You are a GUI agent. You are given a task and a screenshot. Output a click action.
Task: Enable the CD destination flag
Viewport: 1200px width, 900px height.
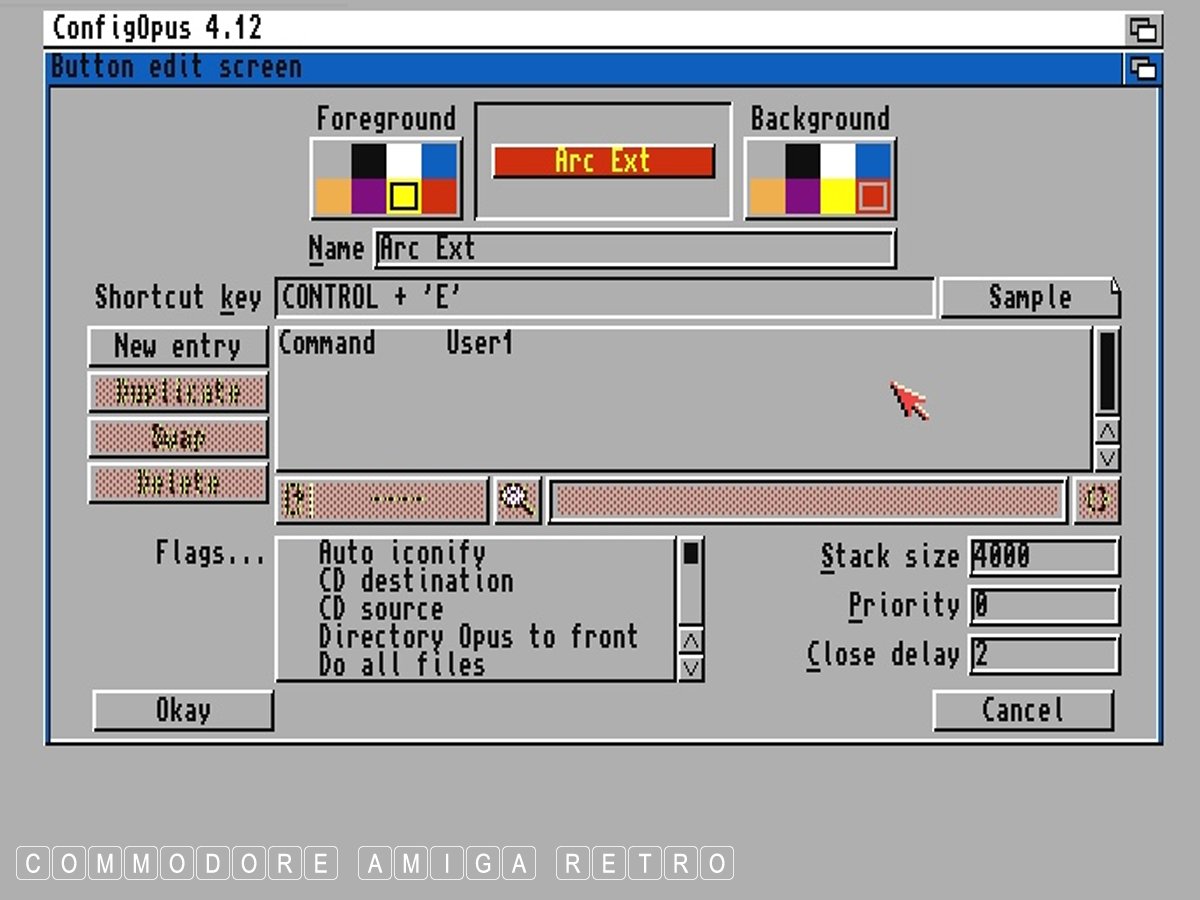tap(415, 581)
